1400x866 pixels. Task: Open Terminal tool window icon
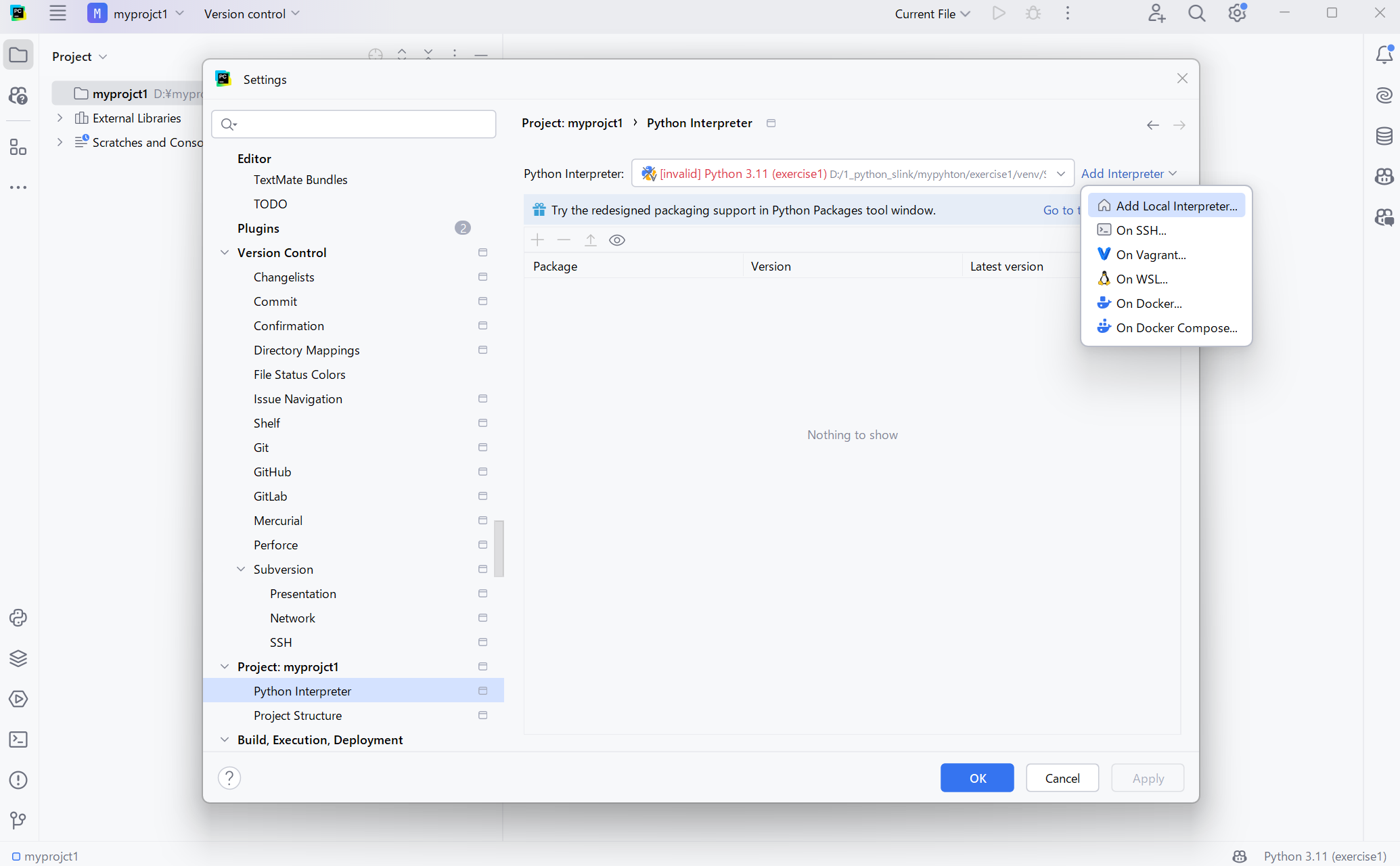click(18, 739)
